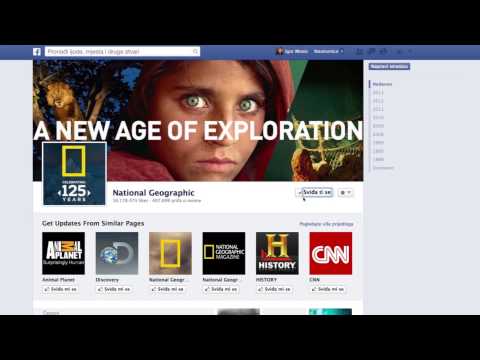This screenshot has width=480, height=360.
Task: Click the search magnifier icon
Action: coord(195,51)
